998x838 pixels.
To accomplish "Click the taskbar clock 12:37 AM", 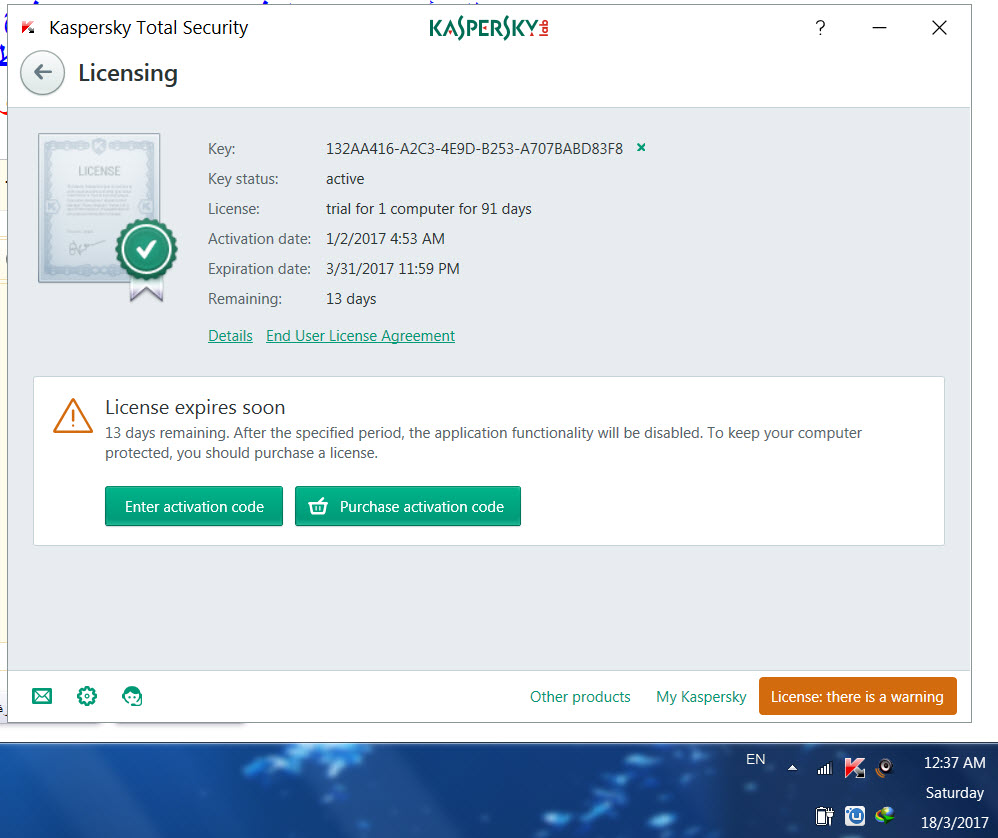I will (x=955, y=762).
